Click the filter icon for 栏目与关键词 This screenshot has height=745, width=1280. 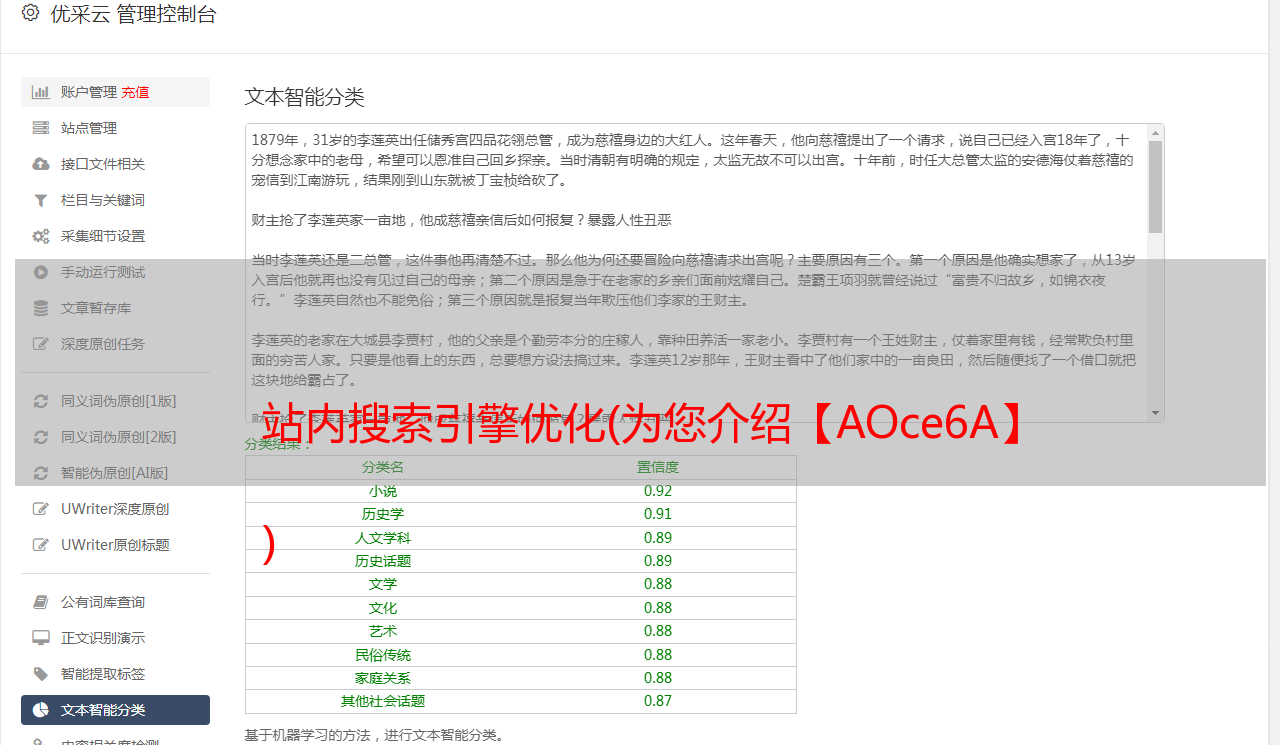point(41,200)
